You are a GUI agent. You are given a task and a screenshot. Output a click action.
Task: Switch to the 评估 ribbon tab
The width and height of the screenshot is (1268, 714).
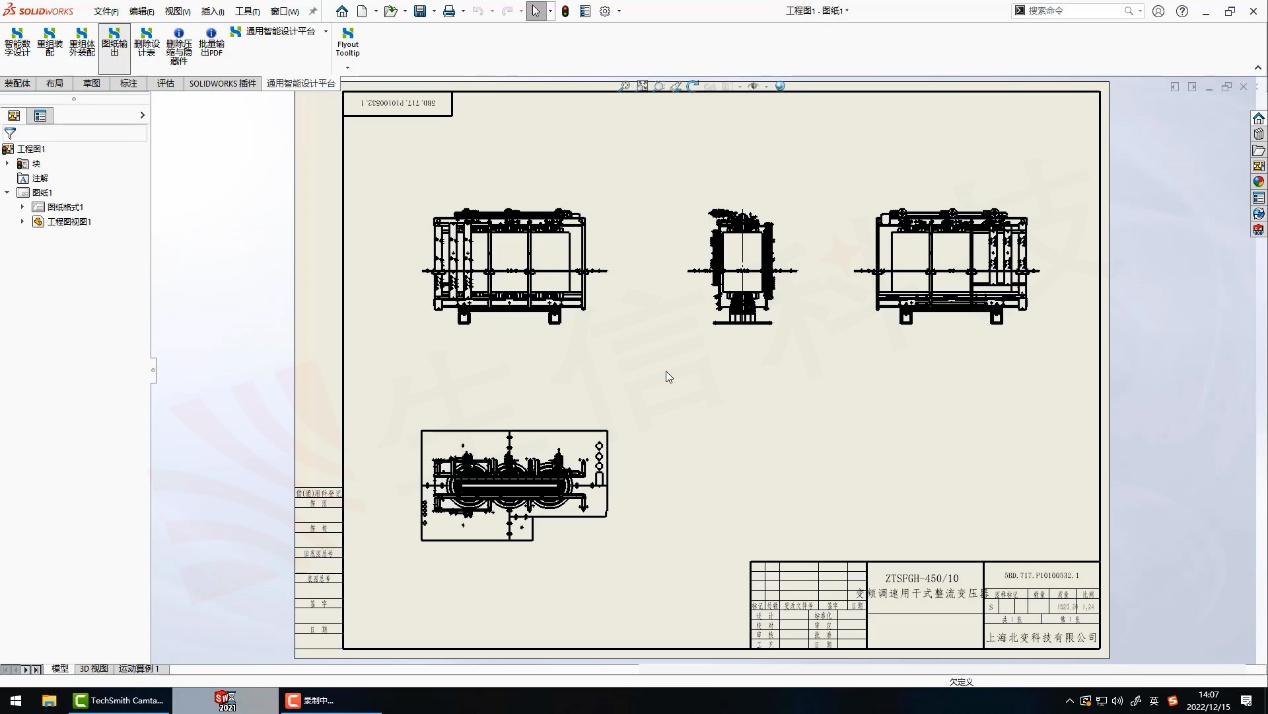coord(165,84)
